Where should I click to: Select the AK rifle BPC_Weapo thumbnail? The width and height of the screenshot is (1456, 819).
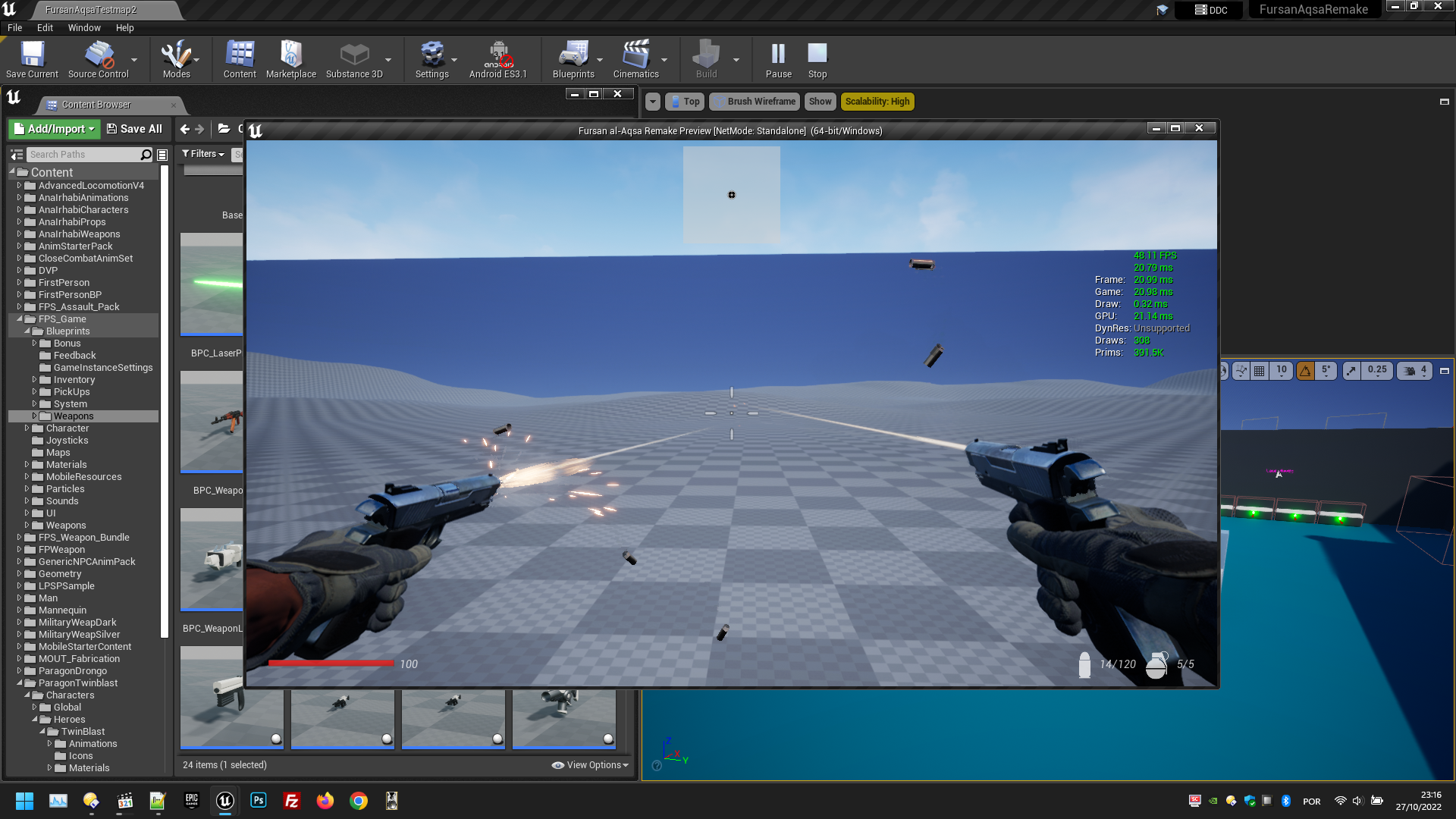point(212,422)
